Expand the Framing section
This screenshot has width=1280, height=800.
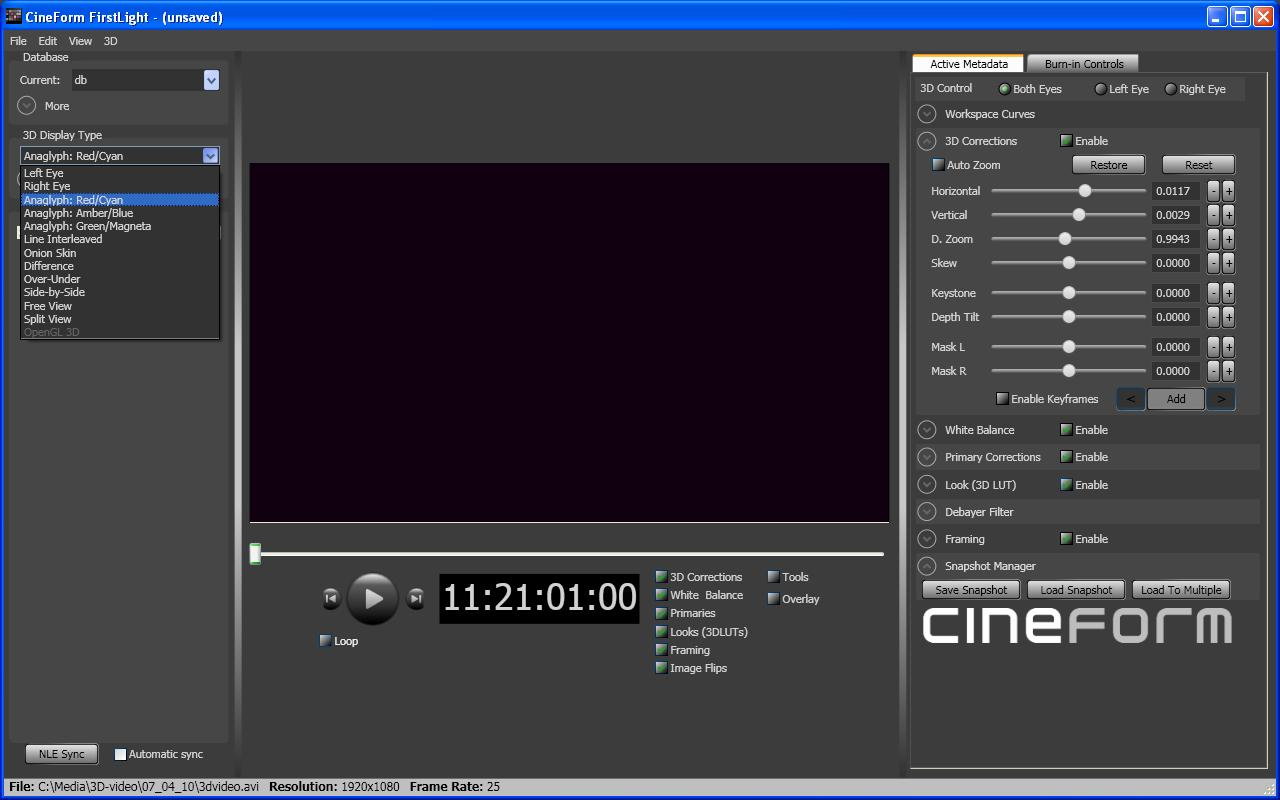(927, 539)
